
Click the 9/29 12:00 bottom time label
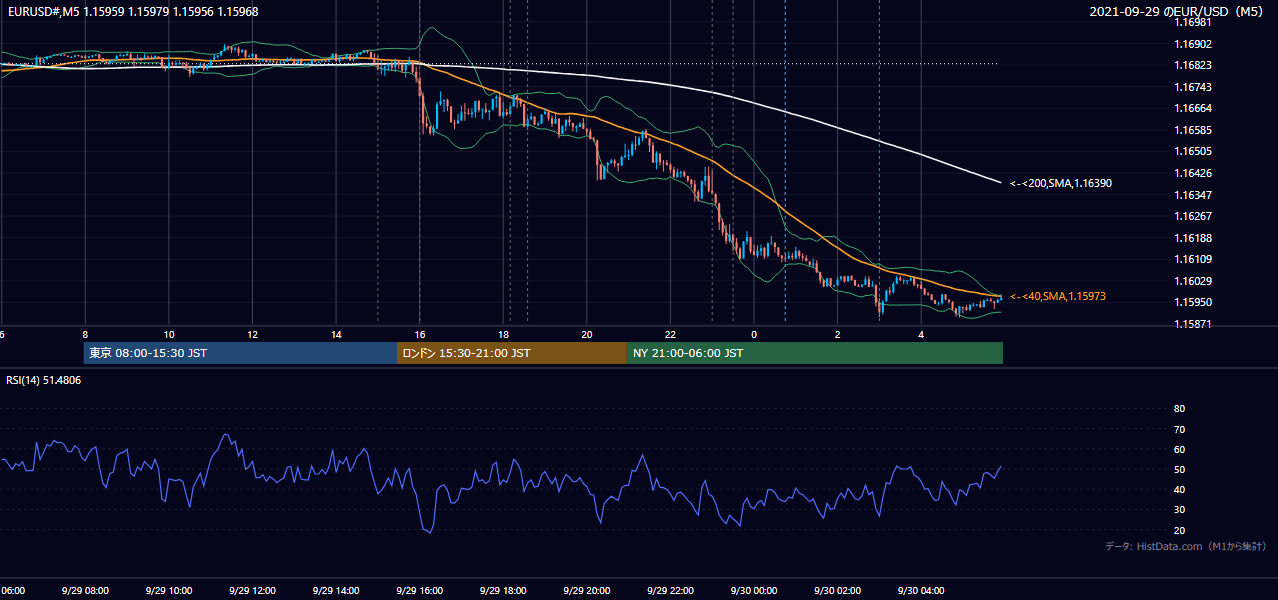252,590
